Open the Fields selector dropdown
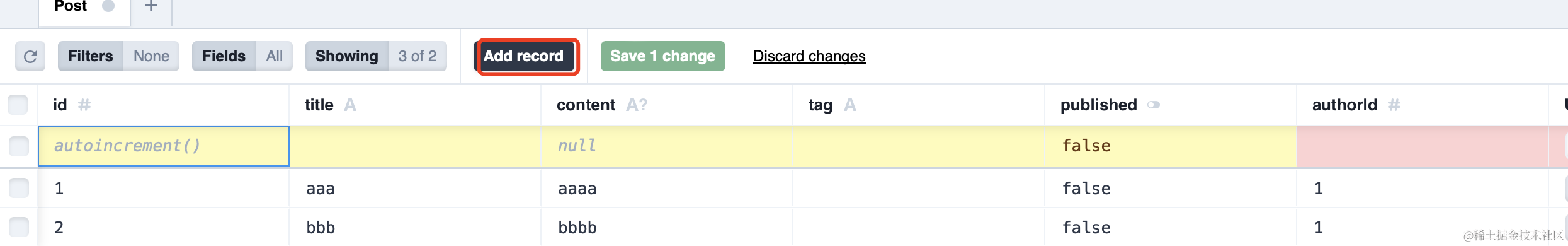 242,57
